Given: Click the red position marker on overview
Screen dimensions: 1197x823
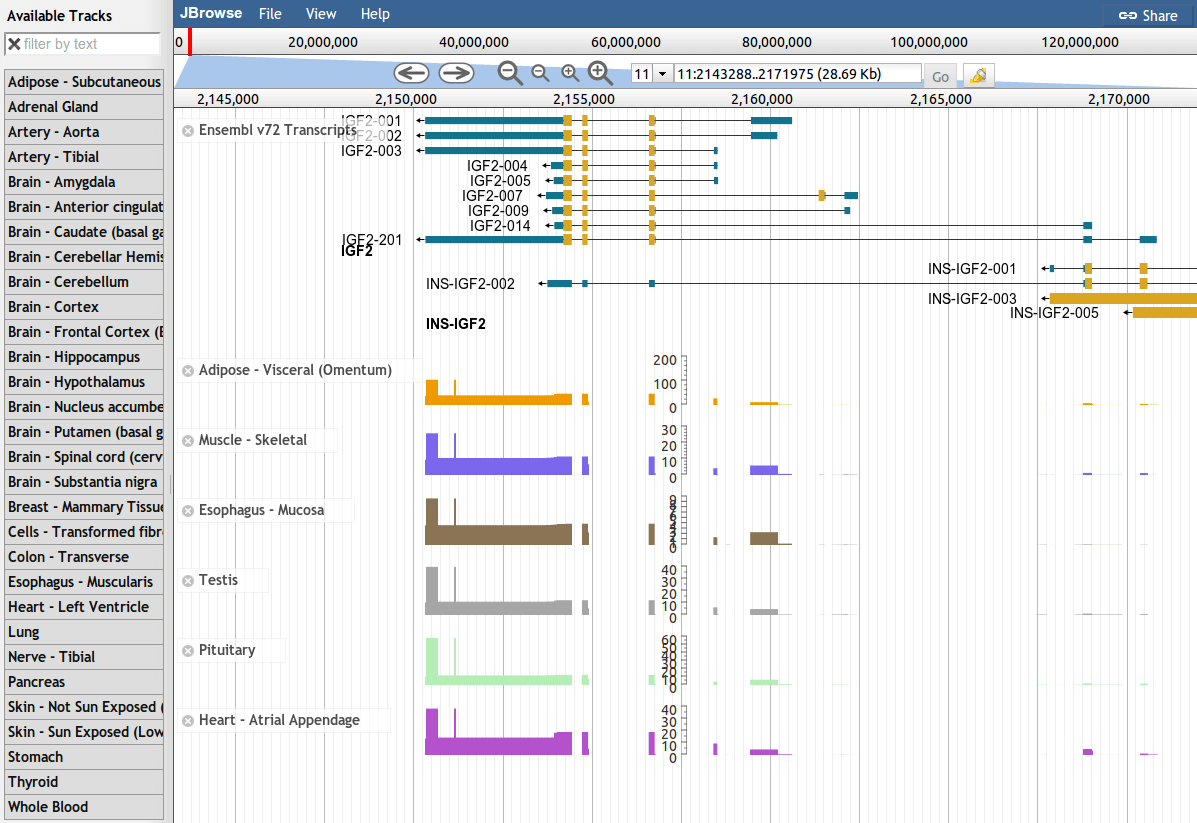Looking at the screenshot, I should tap(189, 42).
